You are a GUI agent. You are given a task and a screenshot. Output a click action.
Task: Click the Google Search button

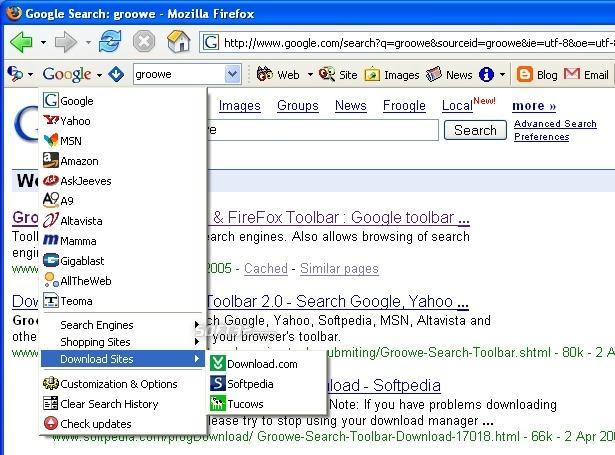(x=475, y=130)
